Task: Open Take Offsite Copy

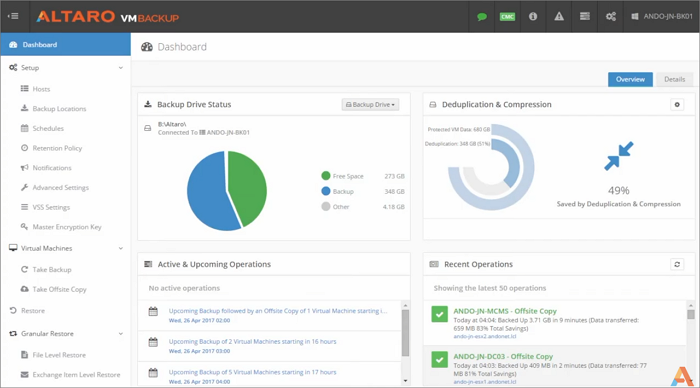Action: (x=59, y=289)
